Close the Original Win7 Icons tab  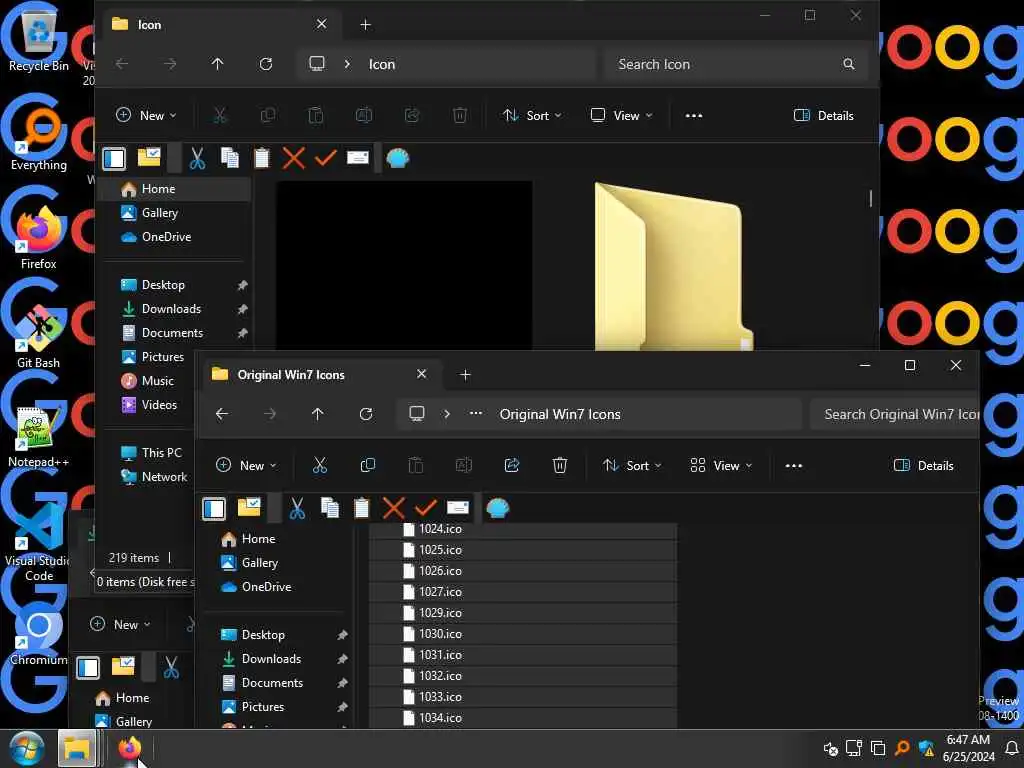(421, 374)
